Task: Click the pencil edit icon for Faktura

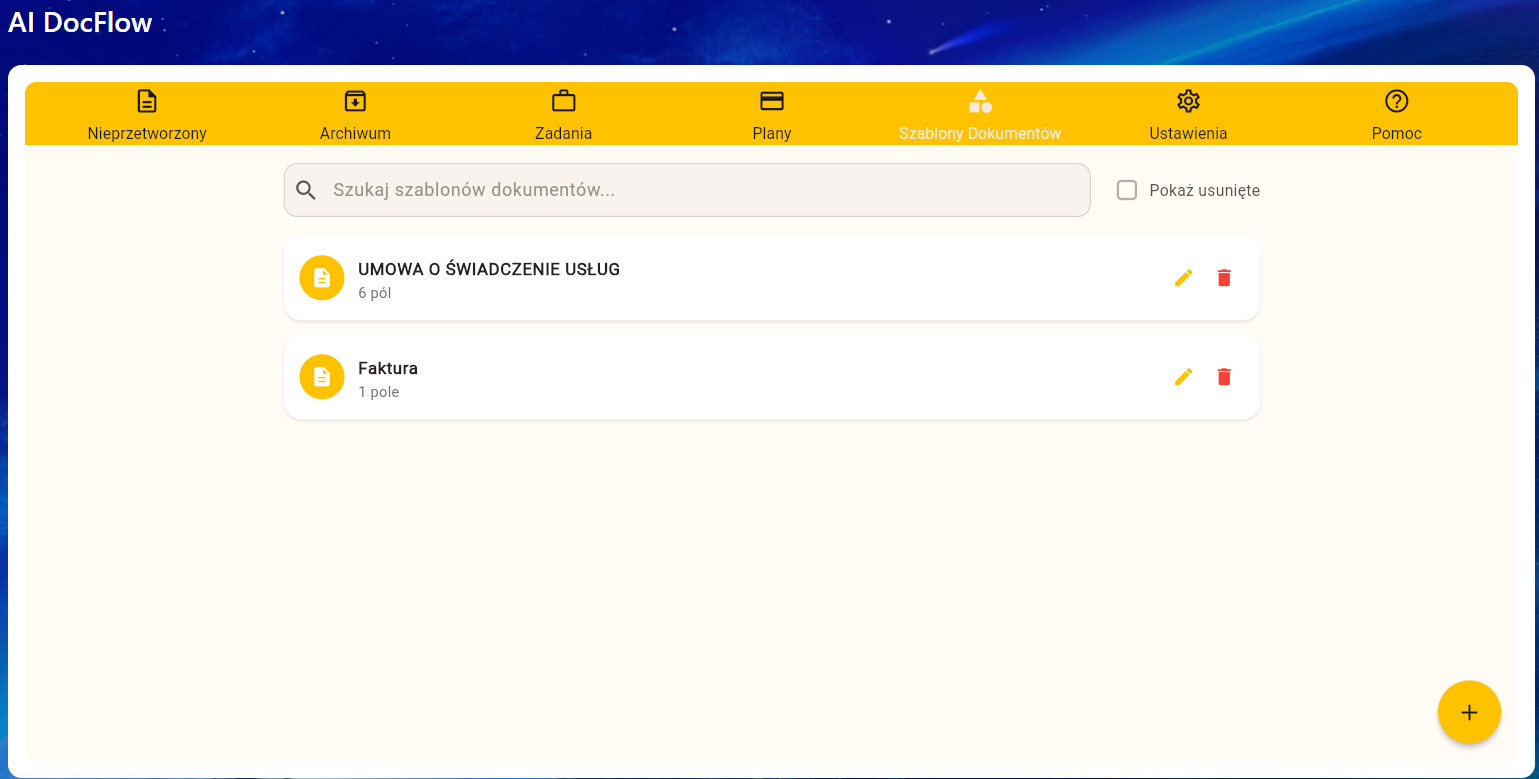Action: 1183,377
